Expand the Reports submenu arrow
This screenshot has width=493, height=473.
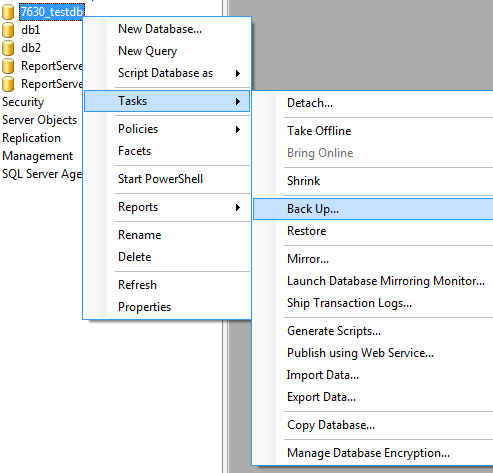(x=238, y=207)
